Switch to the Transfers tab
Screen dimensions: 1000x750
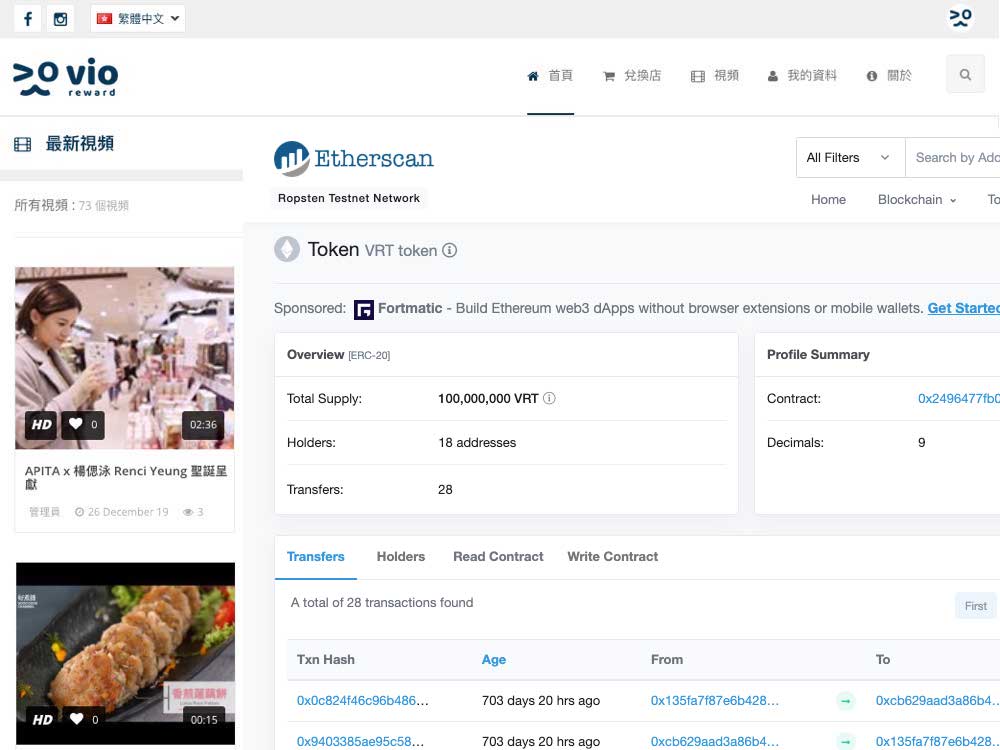point(316,557)
